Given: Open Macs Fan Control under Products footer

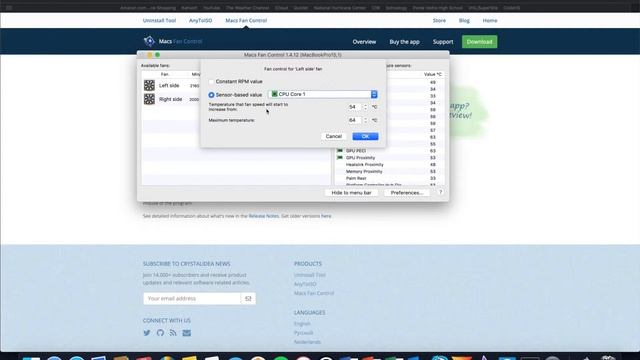Looking at the screenshot, I should [314, 293].
